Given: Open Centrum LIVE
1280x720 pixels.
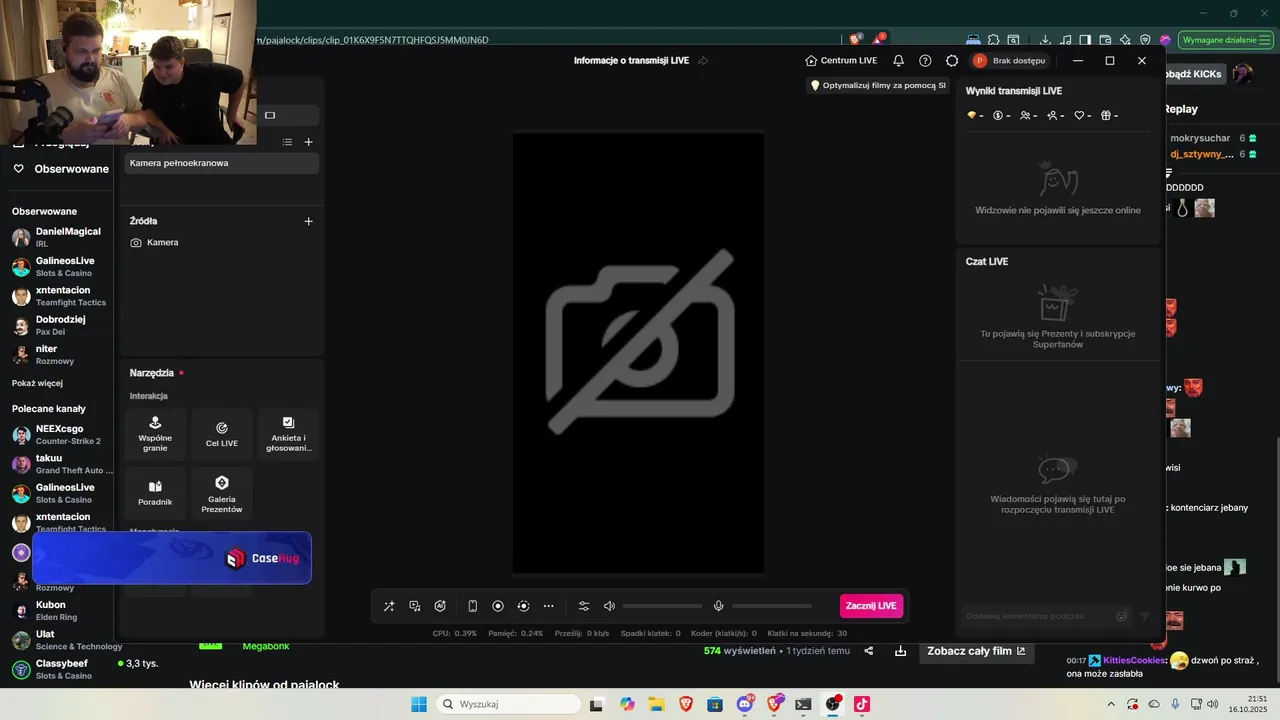Looking at the screenshot, I should click(841, 61).
